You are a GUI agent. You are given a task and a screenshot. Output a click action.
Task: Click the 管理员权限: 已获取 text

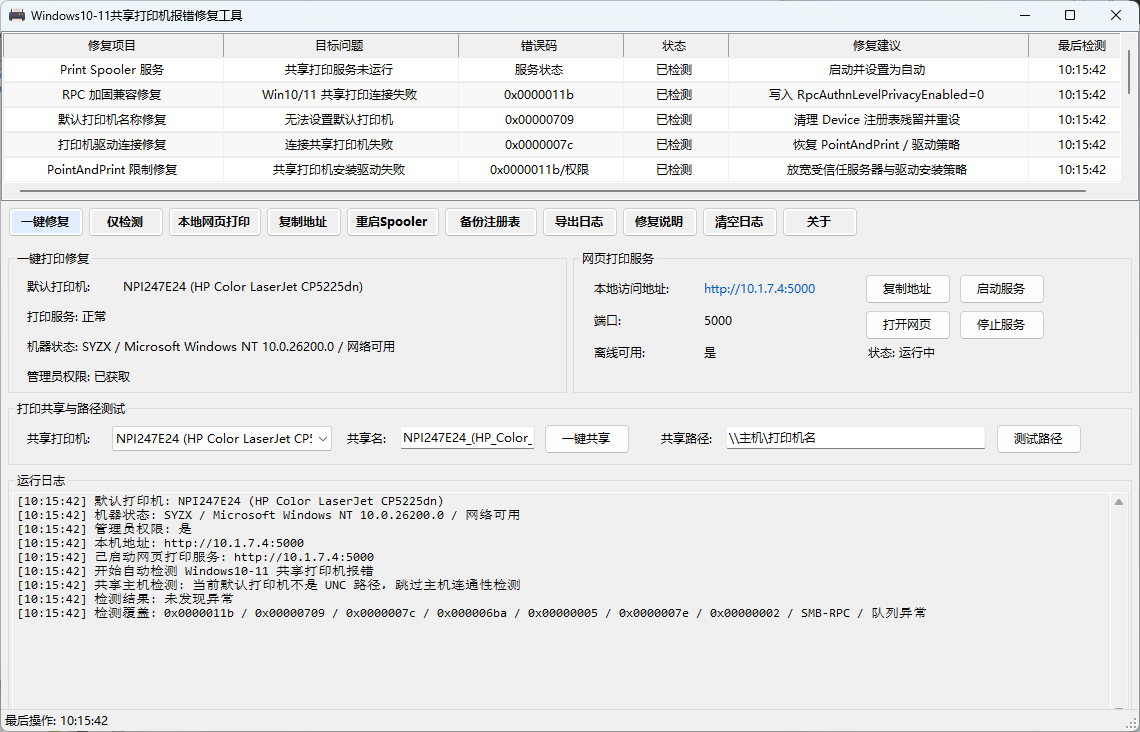click(79, 377)
